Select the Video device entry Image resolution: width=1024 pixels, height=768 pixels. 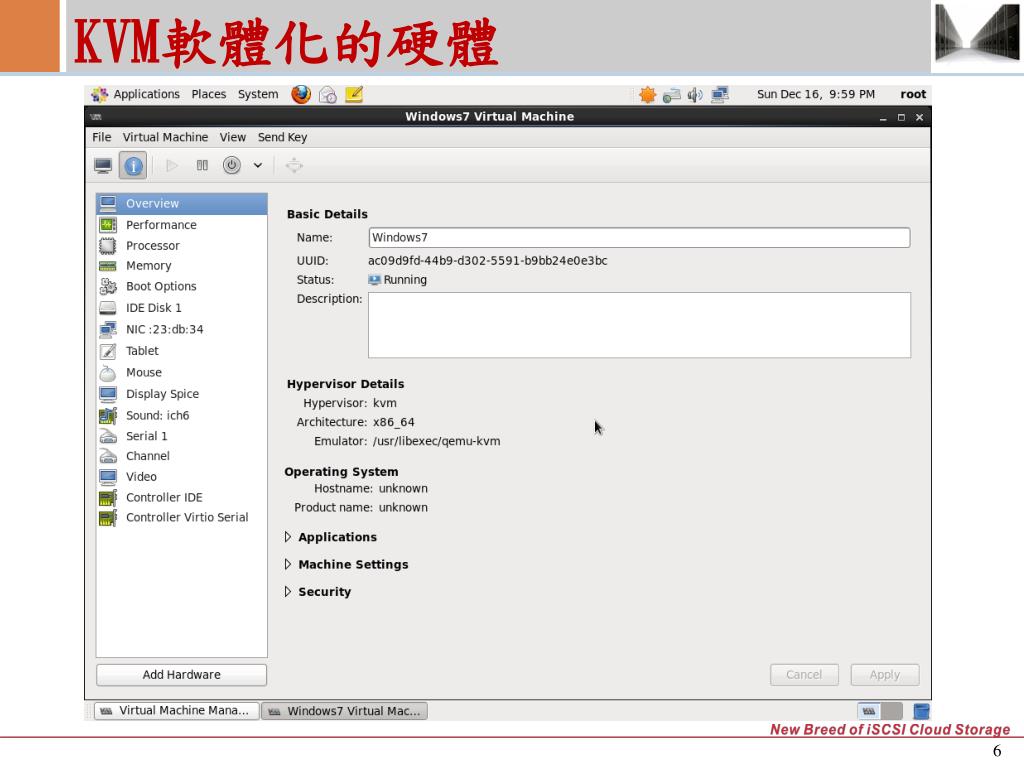[182, 477]
